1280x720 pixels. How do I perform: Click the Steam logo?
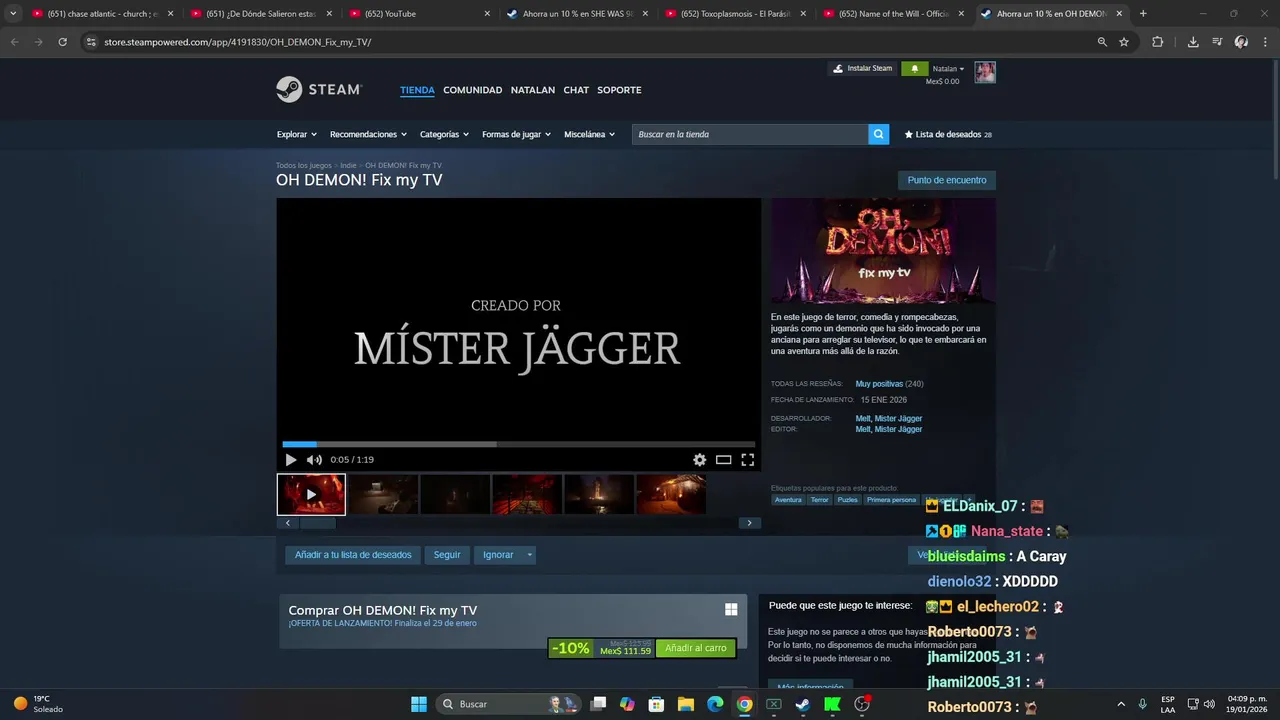tap(319, 89)
